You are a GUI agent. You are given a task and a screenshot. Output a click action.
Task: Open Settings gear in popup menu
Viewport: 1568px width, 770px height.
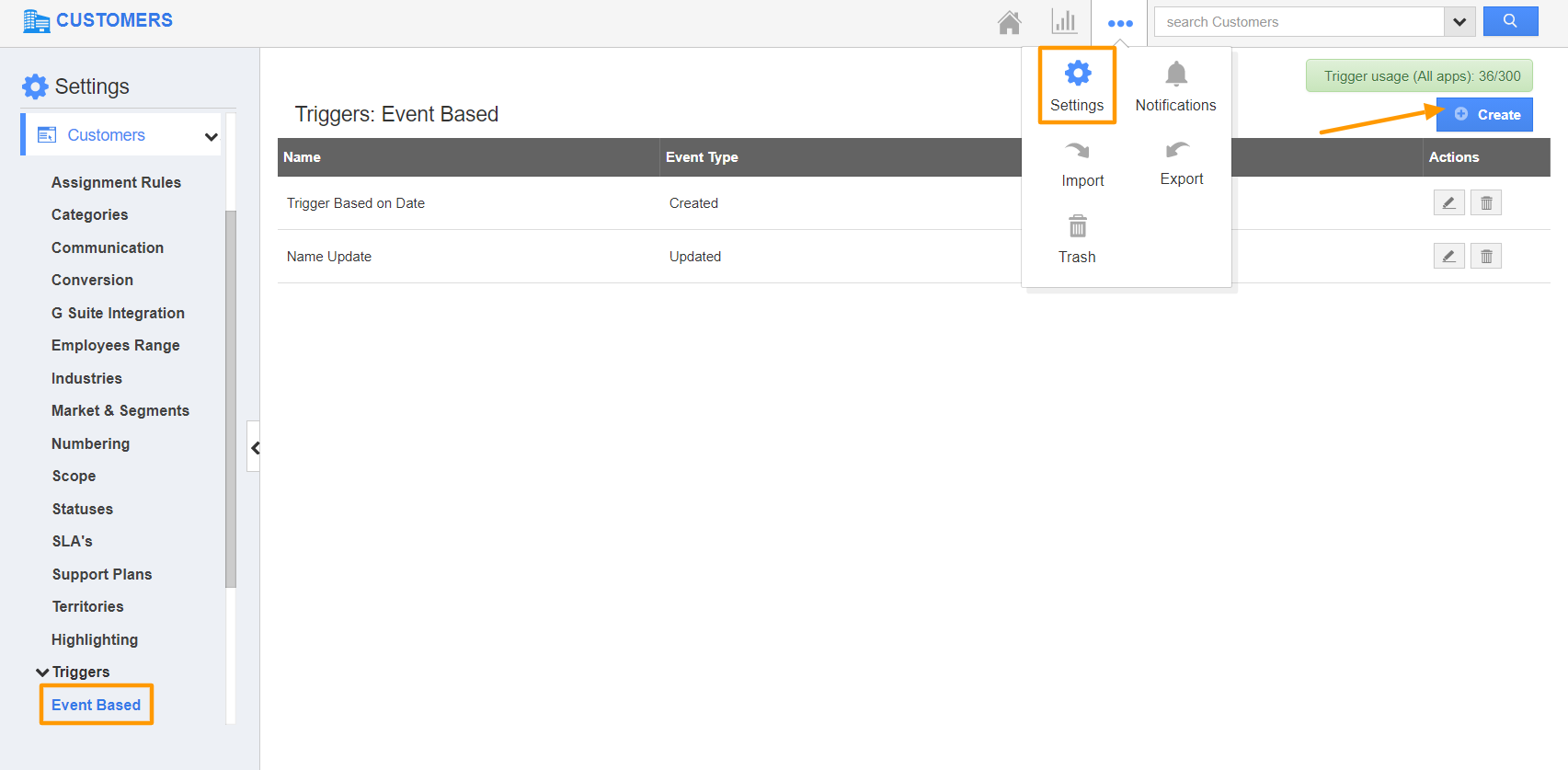(x=1077, y=86)
